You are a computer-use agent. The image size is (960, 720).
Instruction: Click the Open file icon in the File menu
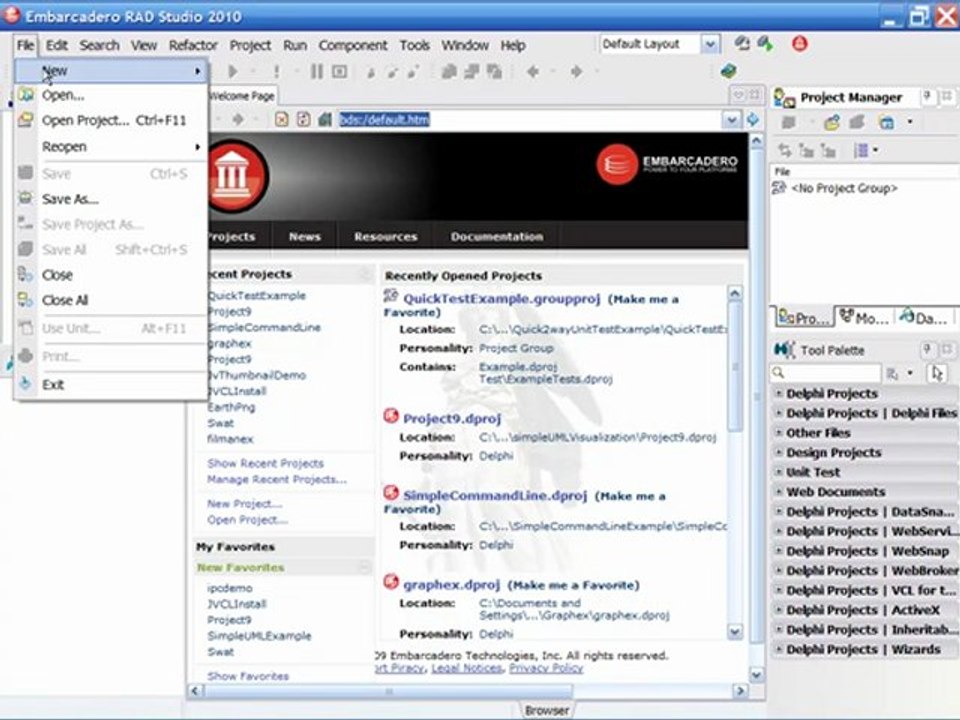(x=25, y=95)
